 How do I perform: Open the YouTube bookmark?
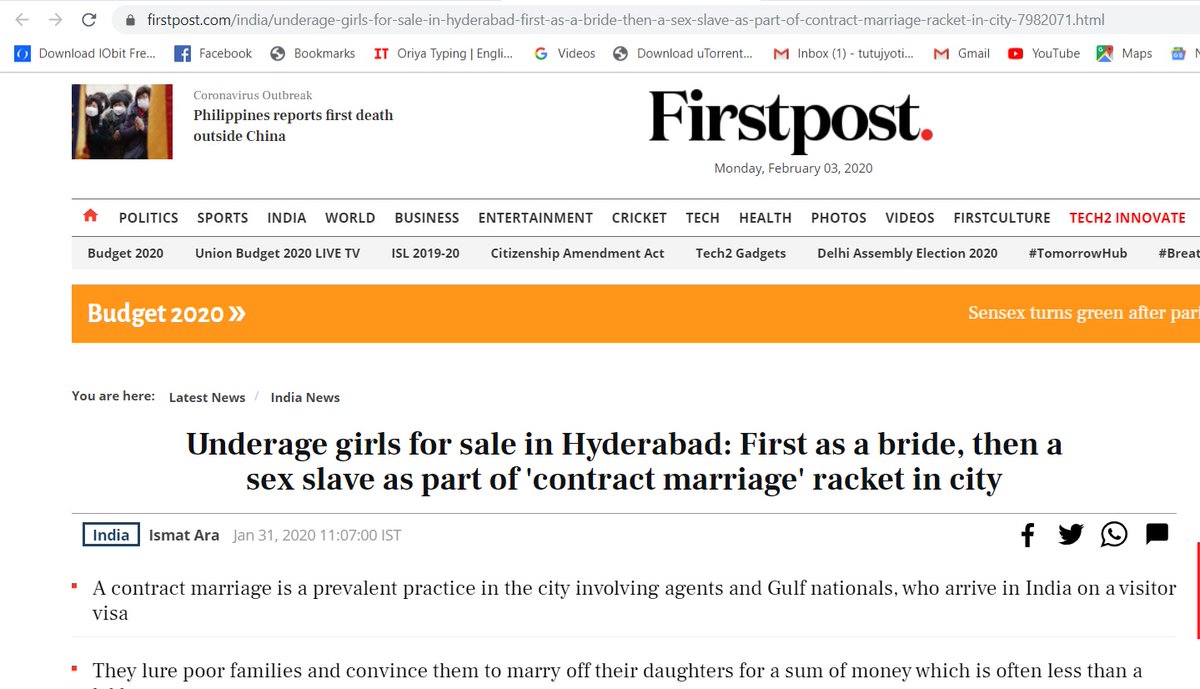coord(1043,54)
